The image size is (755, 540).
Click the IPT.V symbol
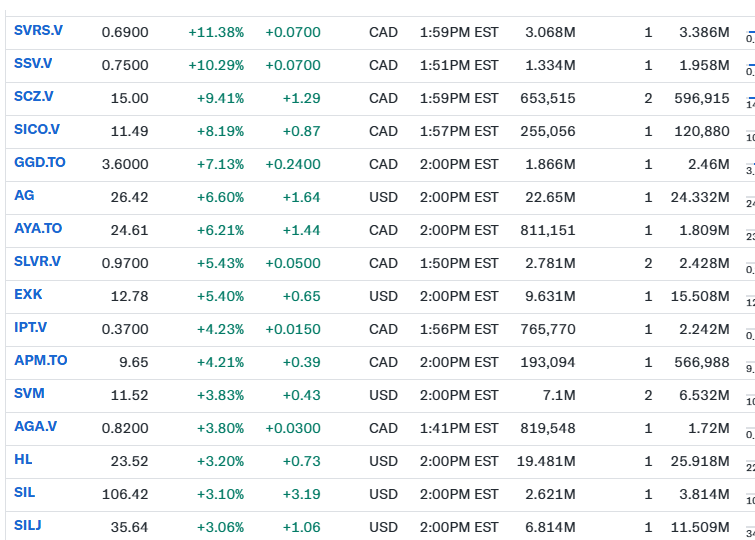(31, 328)
